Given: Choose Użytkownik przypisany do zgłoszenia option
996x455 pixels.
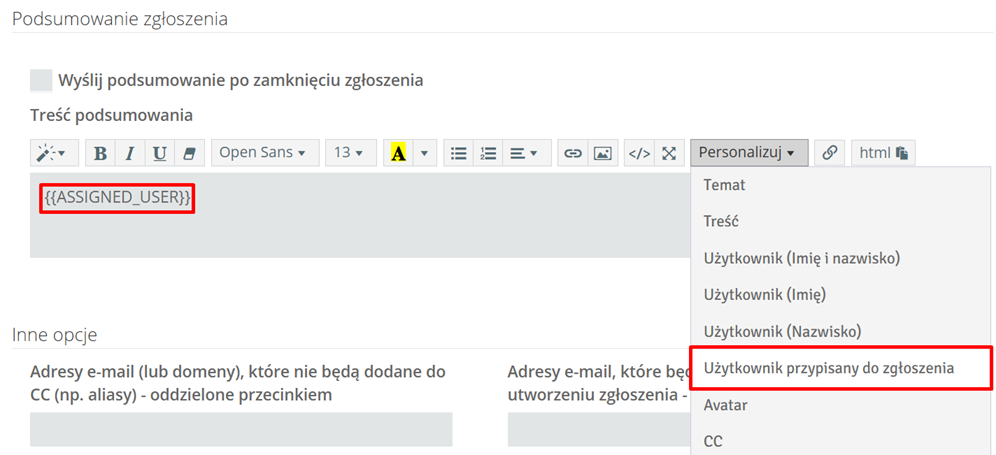Looking at the screenshot, I should (x=840, y=368).
